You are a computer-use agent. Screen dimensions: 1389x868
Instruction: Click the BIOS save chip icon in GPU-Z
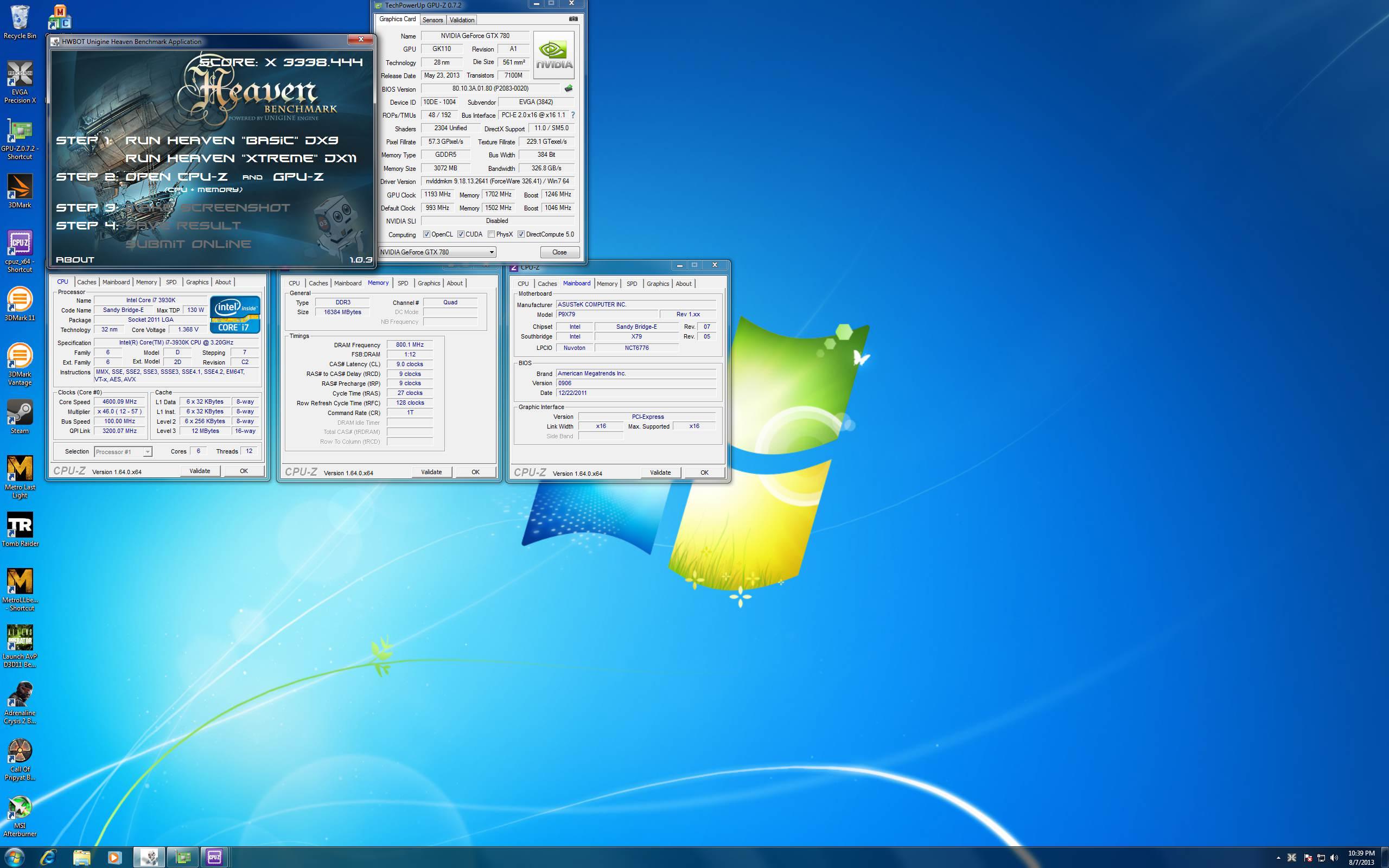(x=568, y=88)
